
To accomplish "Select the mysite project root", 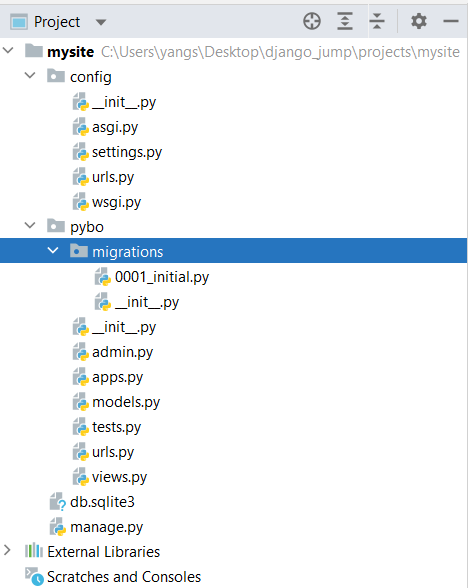I will pyautogui.click(x=70, y=52).
